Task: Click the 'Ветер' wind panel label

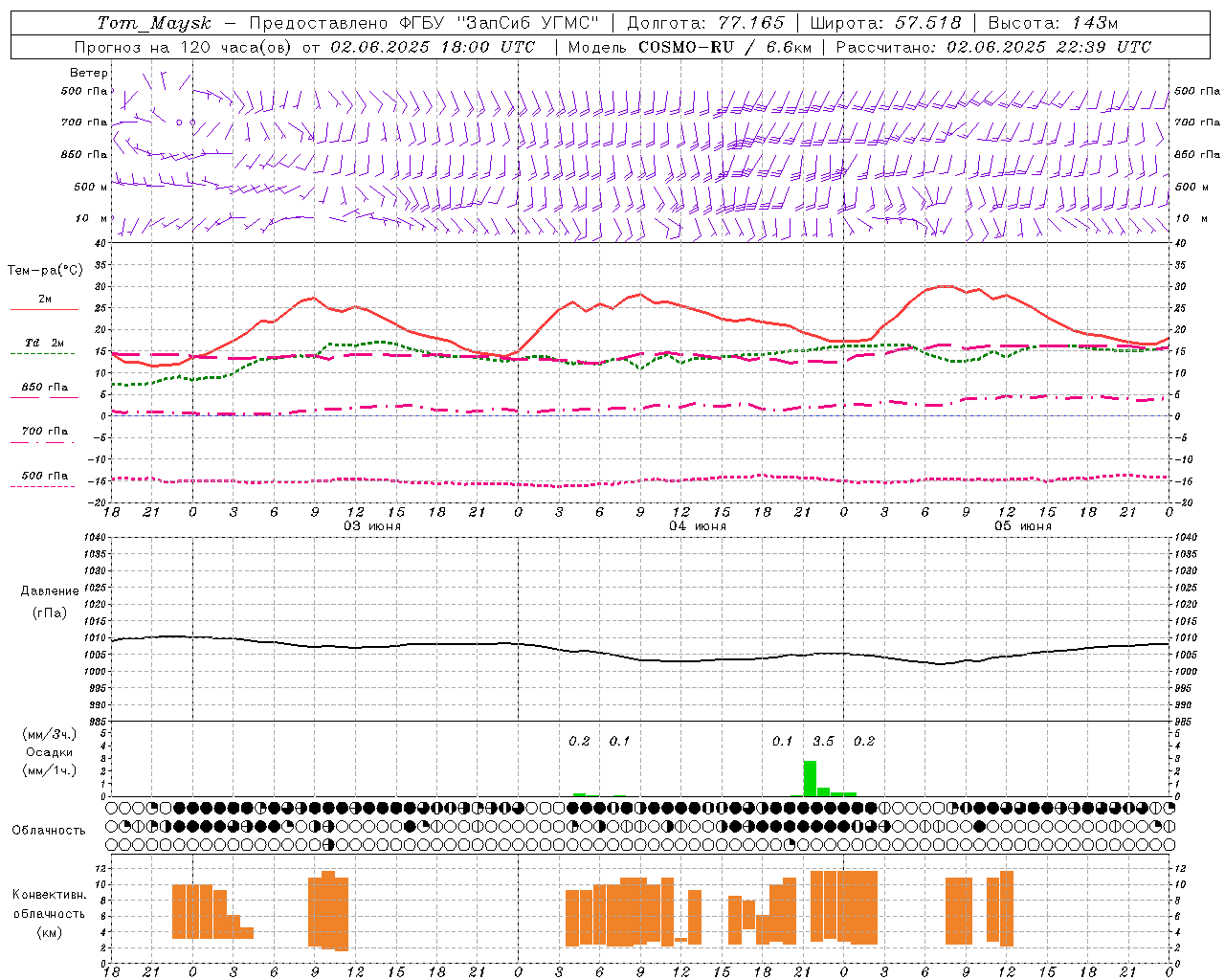Action: [88, 73]
